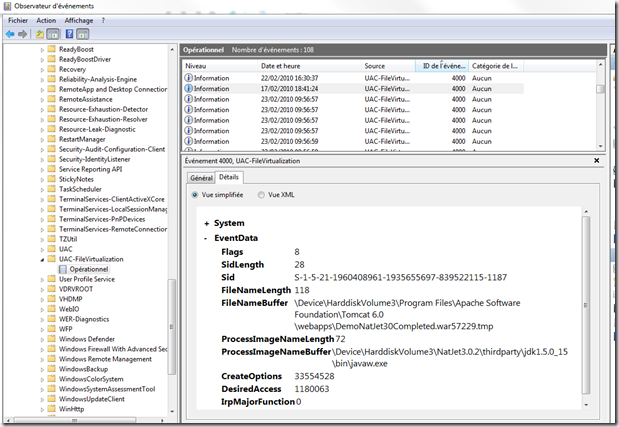Switch to the Général tab
This screenshot has height=427, width=619.
201,178
